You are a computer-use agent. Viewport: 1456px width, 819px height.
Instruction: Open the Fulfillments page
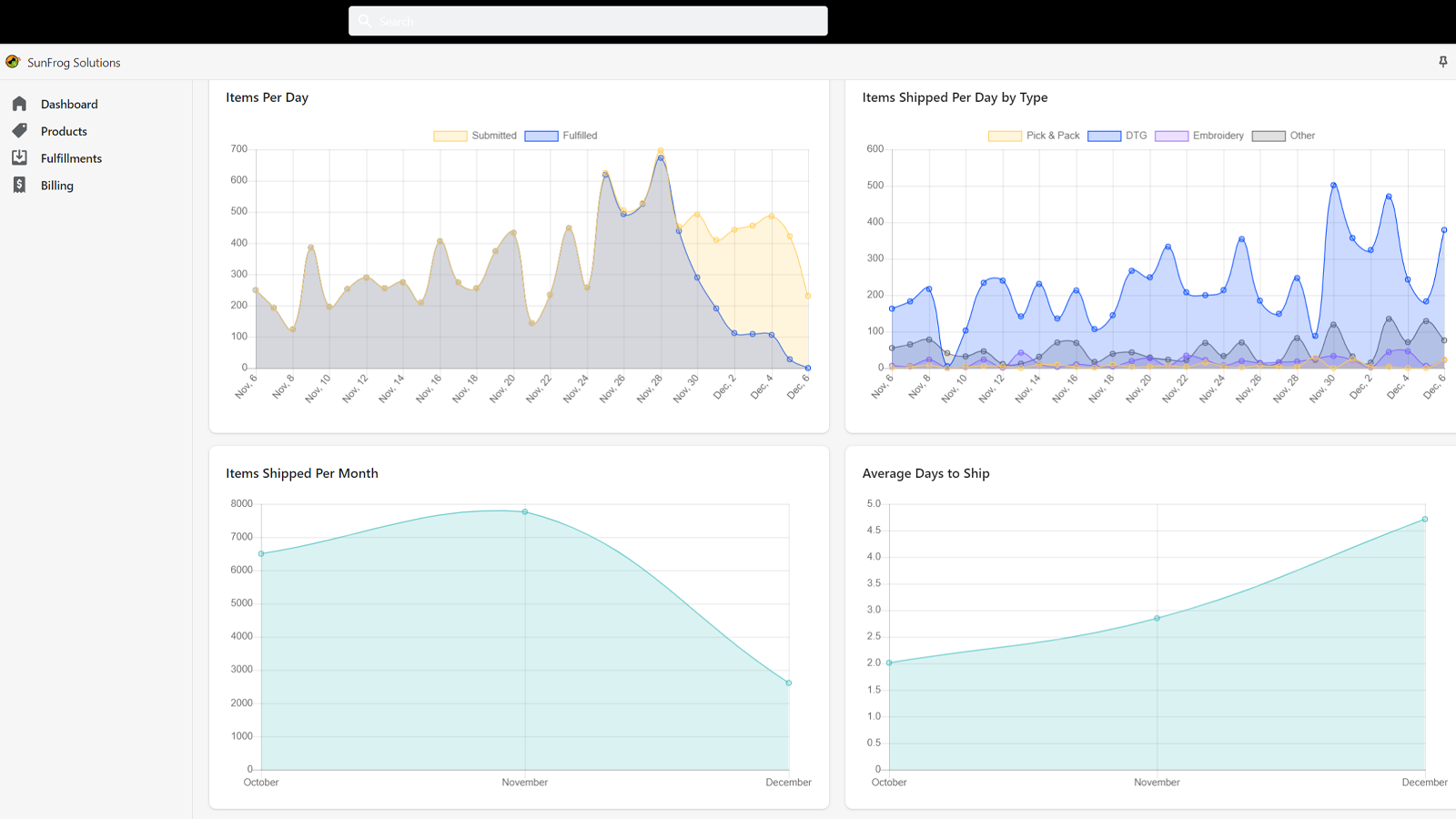71,157
